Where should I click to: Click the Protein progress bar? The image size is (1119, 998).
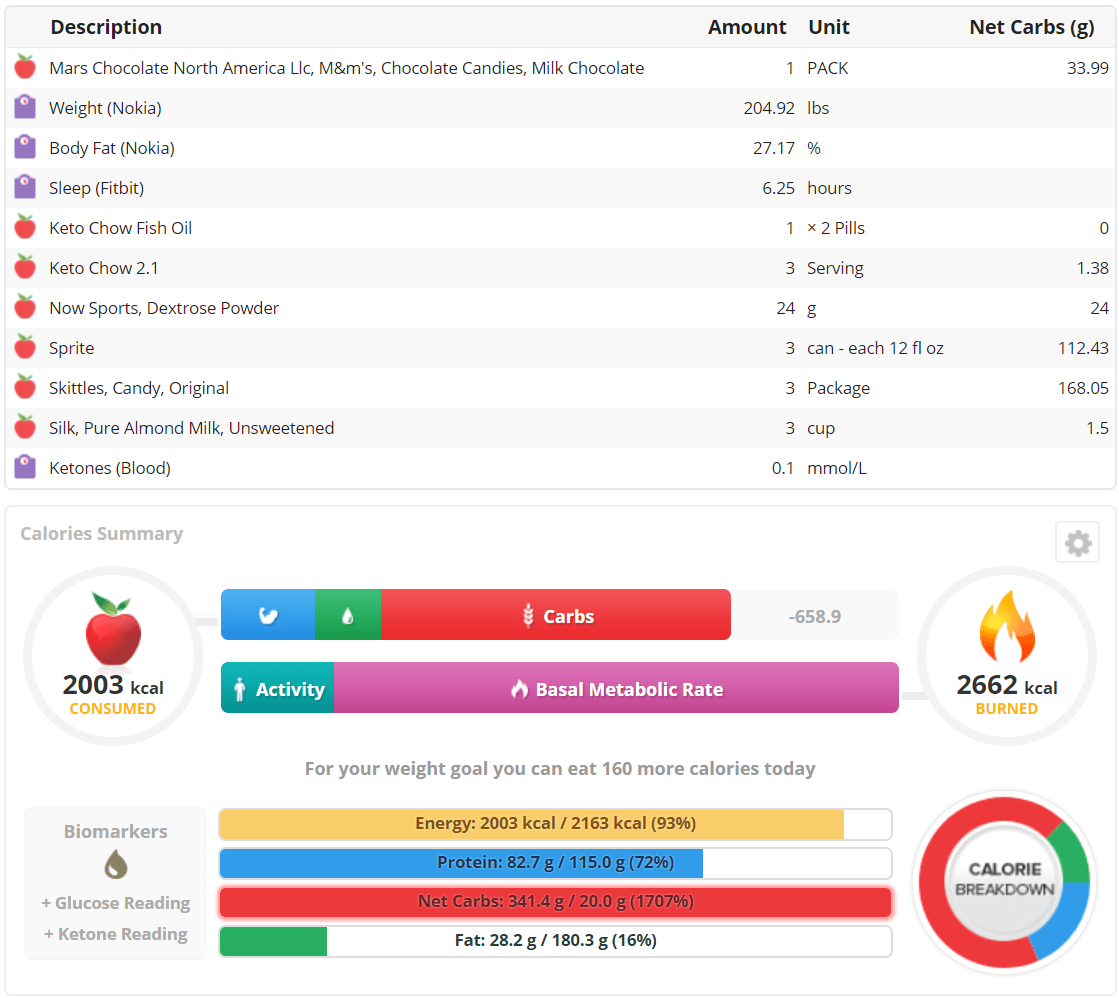tap(555, 862)
